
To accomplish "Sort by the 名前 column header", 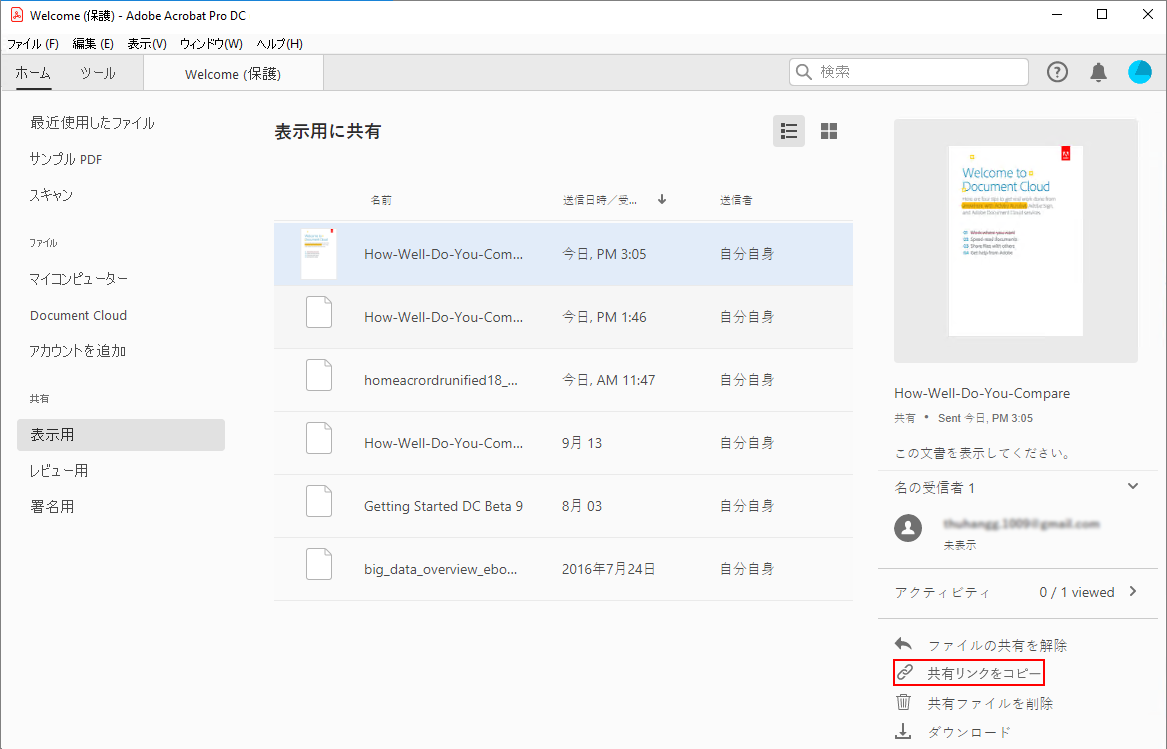I will pos(381,200).
